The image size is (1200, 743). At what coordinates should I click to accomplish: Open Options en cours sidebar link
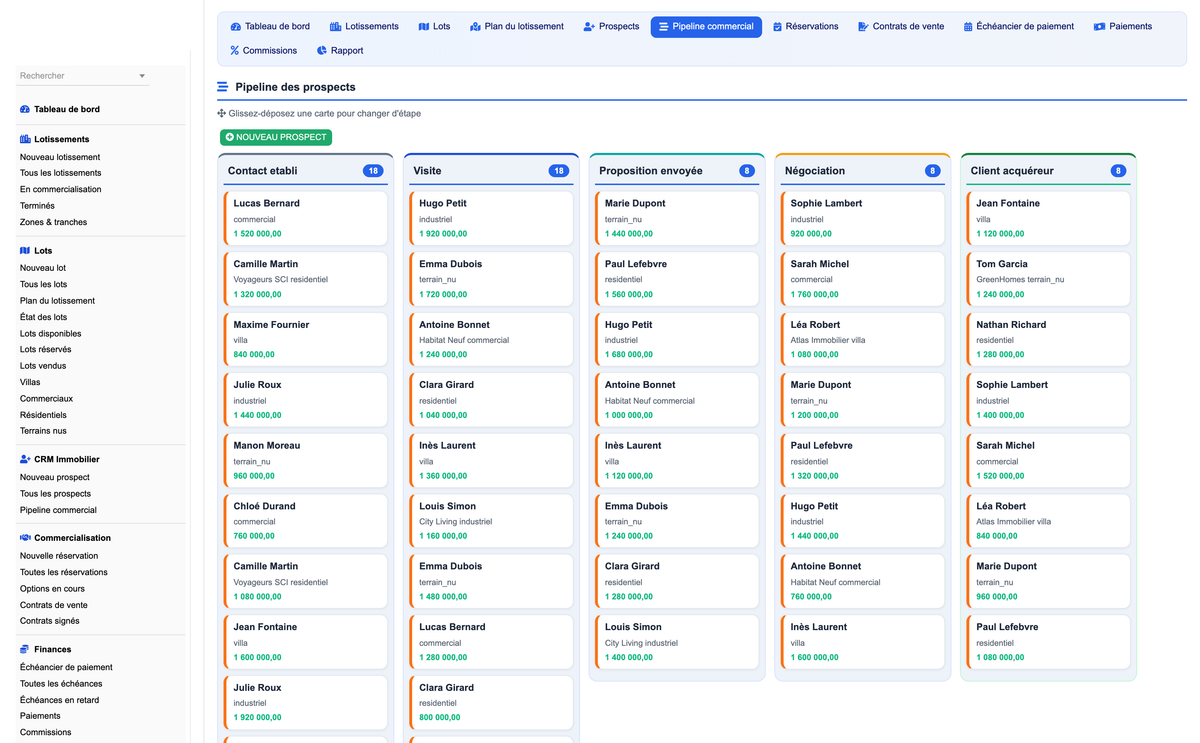coord(53,589)
